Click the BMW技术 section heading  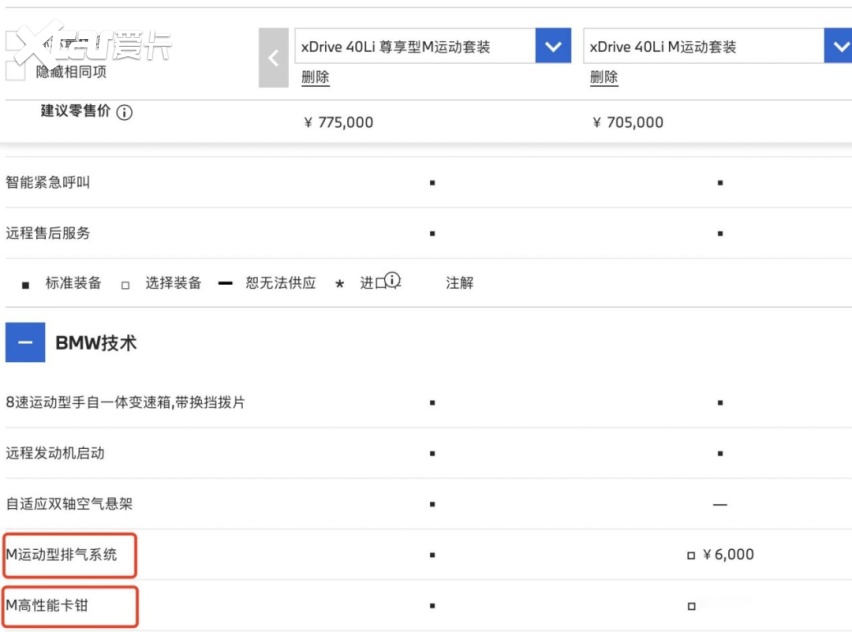pyautogui.click(x=96, y=343)
